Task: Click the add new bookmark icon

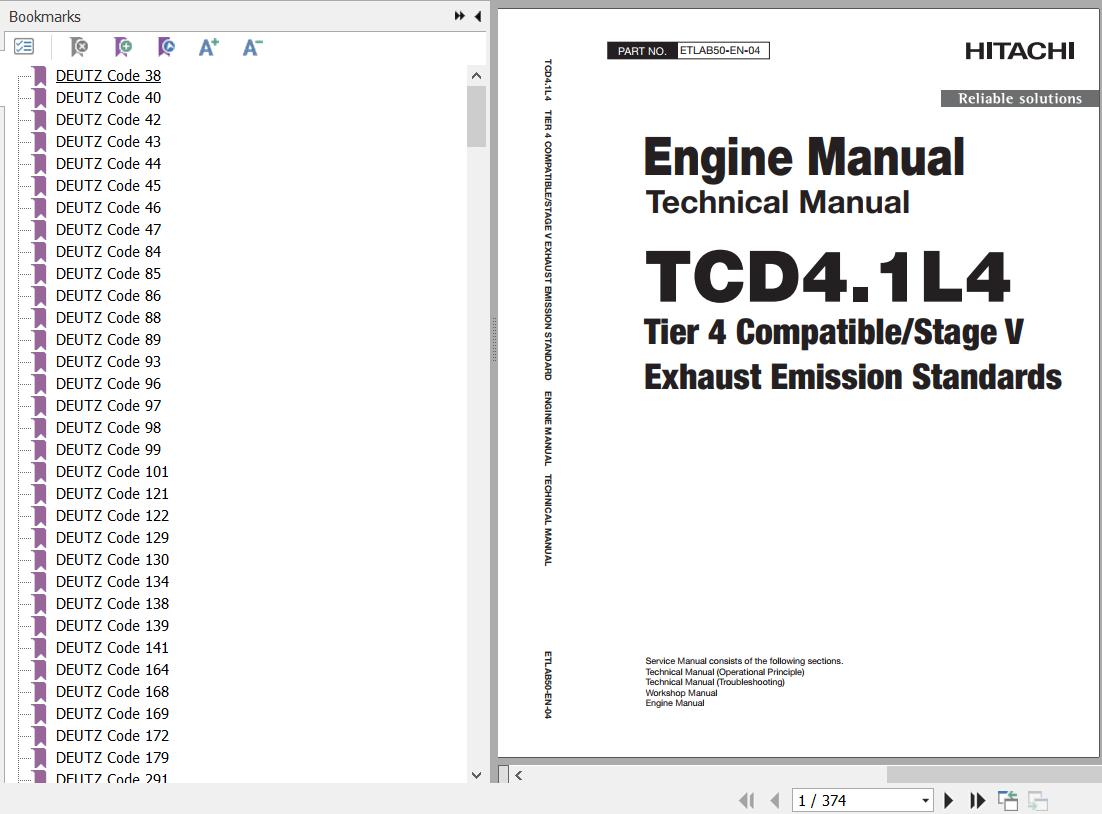Action: 123,47
